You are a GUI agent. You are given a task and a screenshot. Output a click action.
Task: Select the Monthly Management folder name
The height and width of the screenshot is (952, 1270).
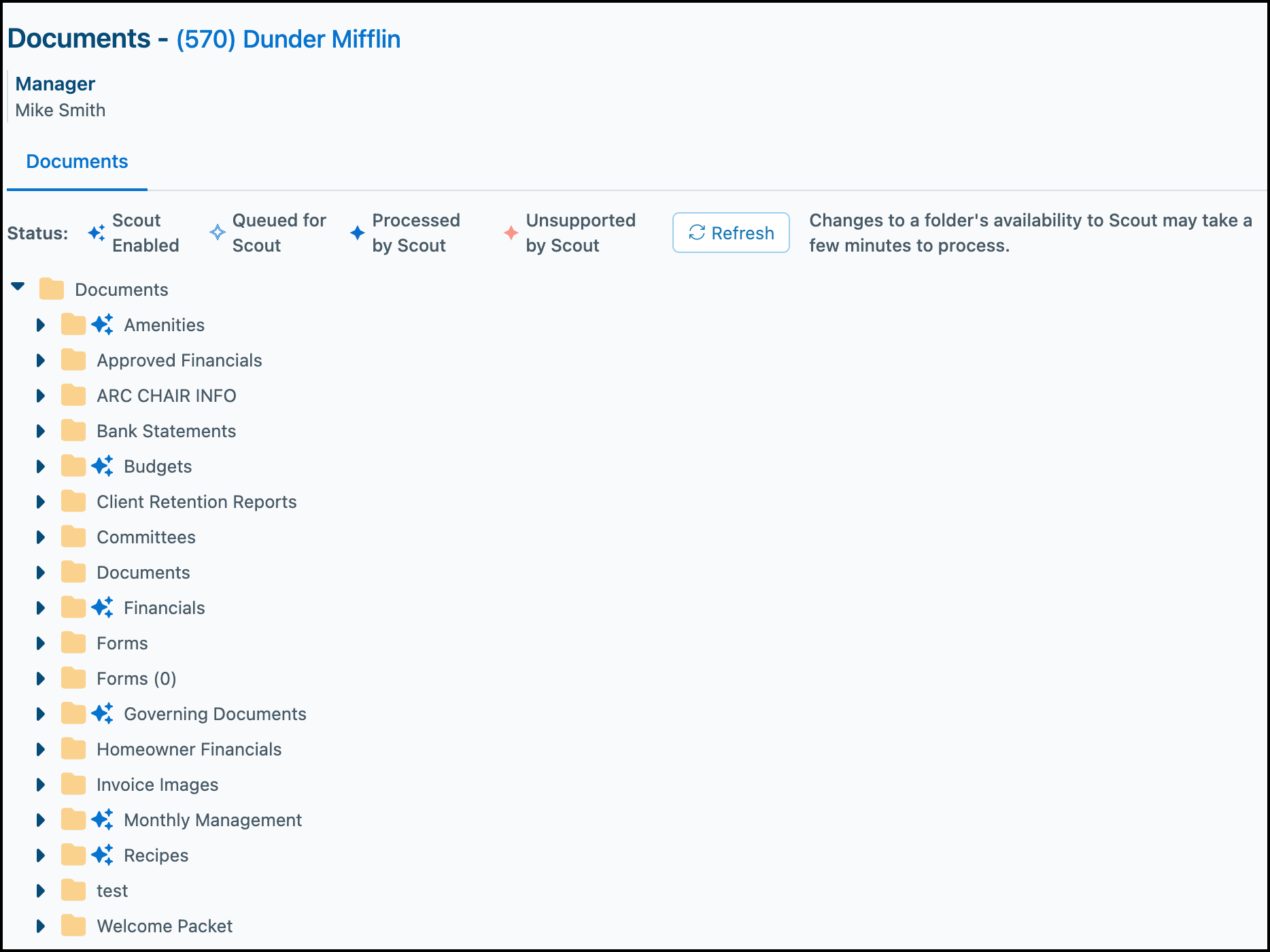[213, 820]
